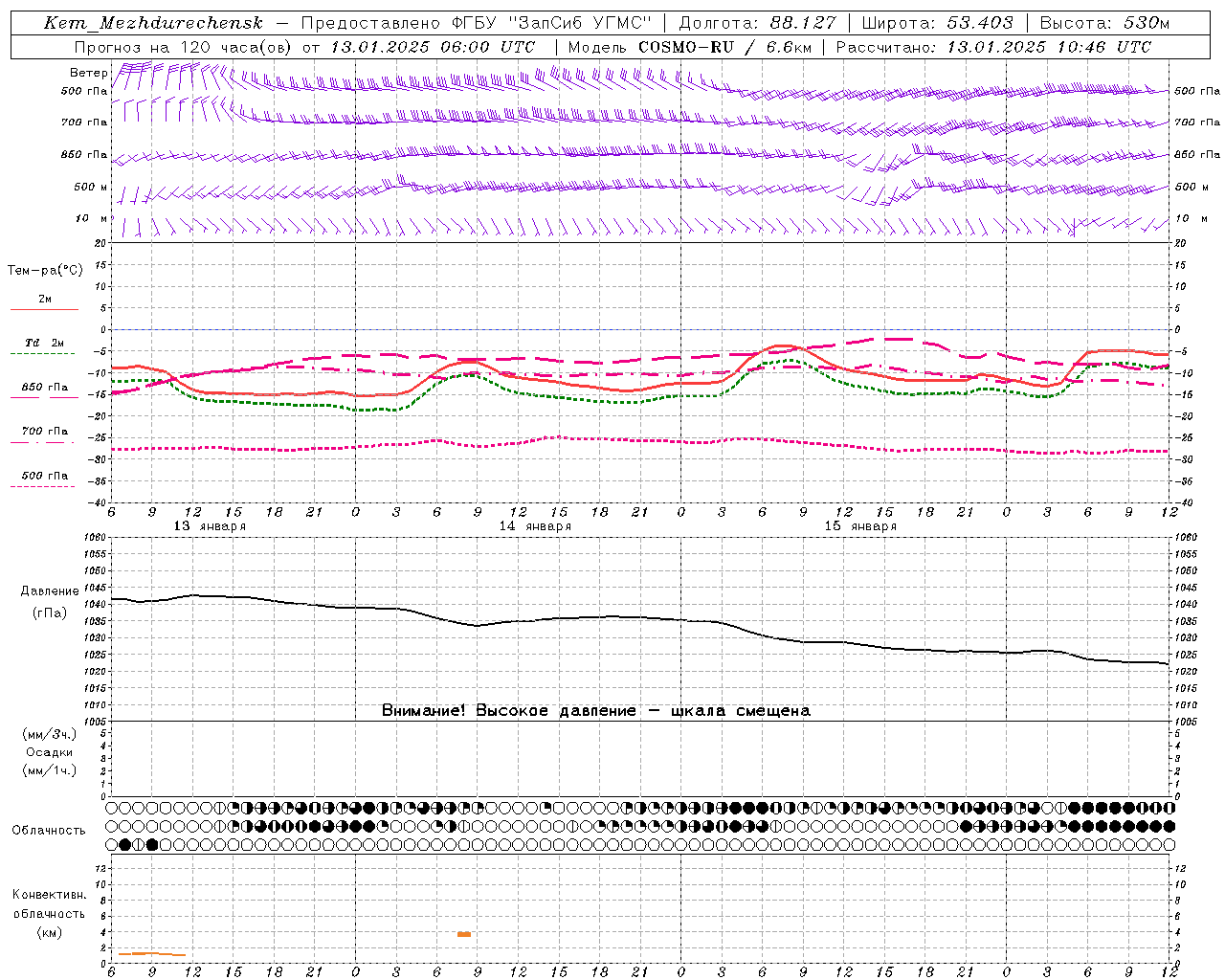Click the 14 января date label
The image size is (1225, 980).
(535, 526)
